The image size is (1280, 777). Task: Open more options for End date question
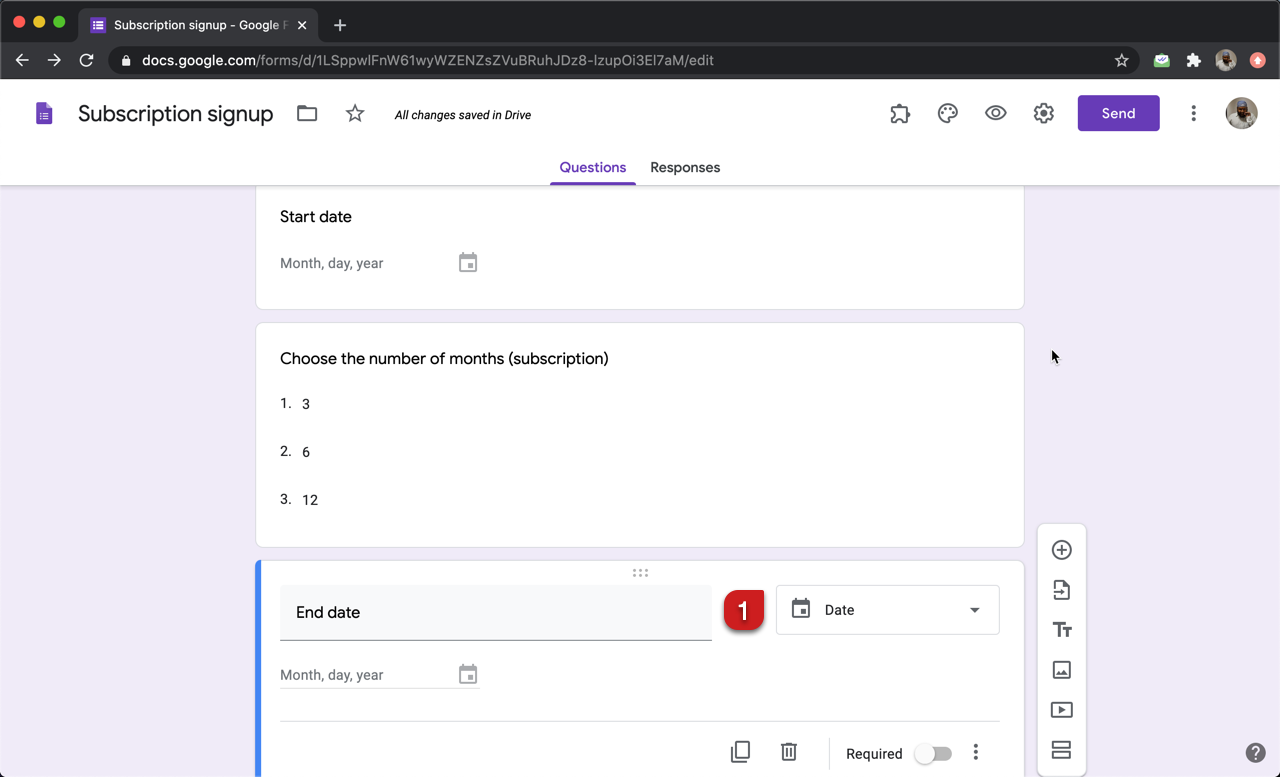click(975, 751)
